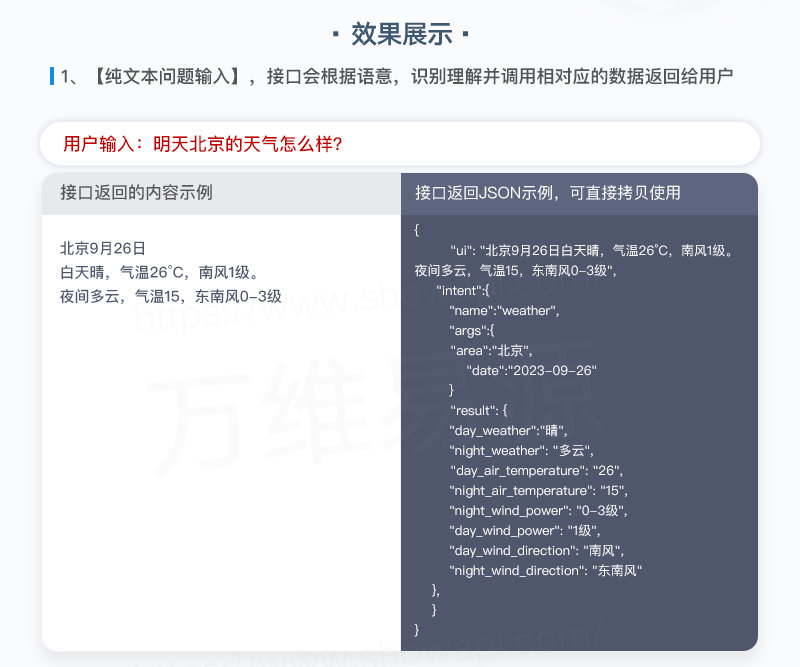Click the "name":"weather" JSON line
The width and height of the screenshot is (800, 667).
point(504,311)
